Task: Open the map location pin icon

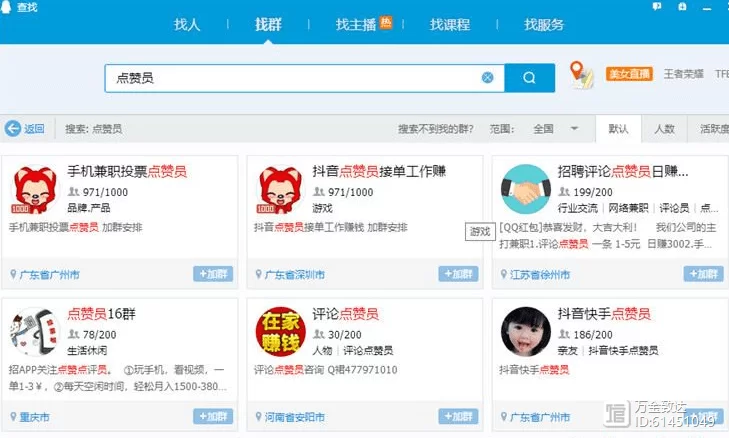Action: click(581, 75)
